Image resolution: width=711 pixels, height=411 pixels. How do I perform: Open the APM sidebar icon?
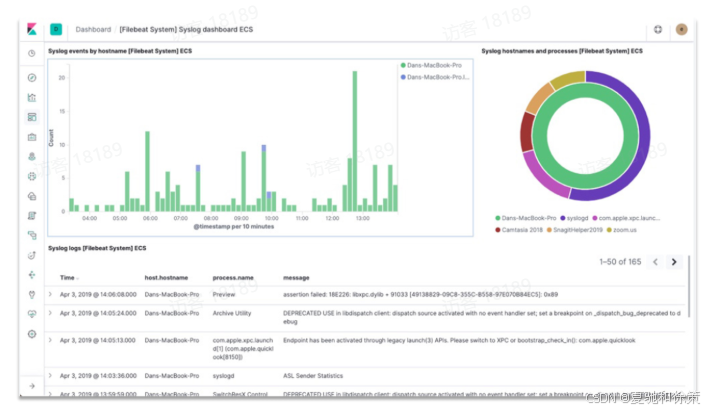[x=32, y=235]
